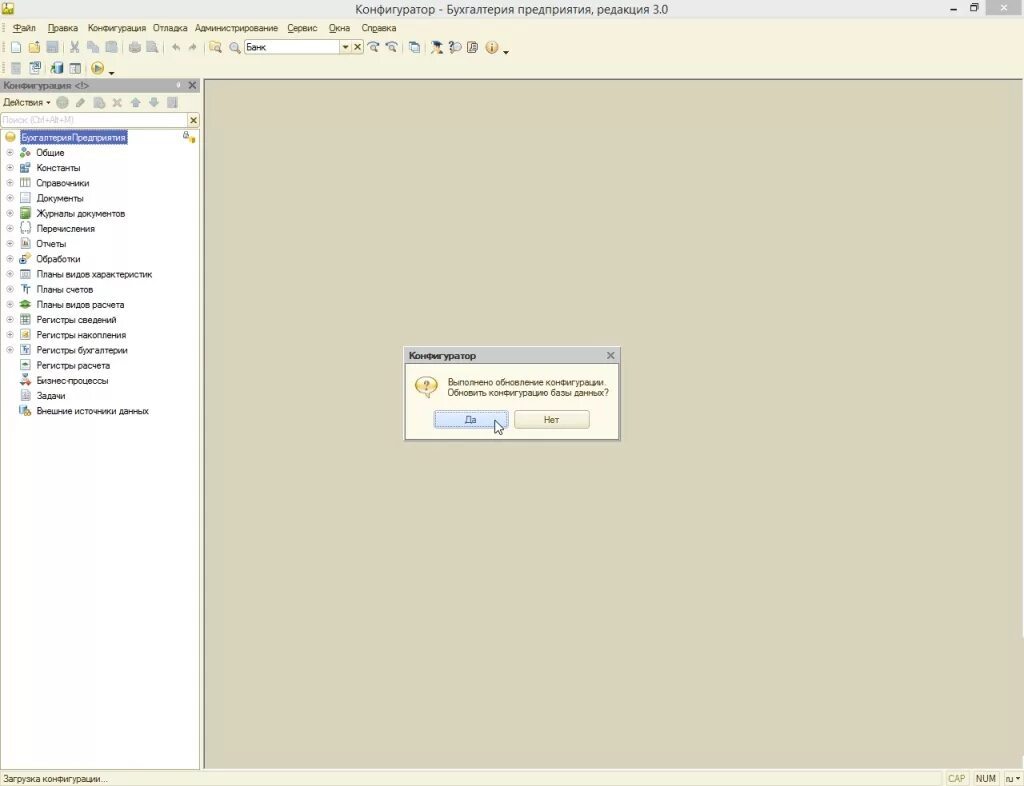Click the Save diskette toolbar icon
The image size is (1024, 786).
(x=52, y=47)
